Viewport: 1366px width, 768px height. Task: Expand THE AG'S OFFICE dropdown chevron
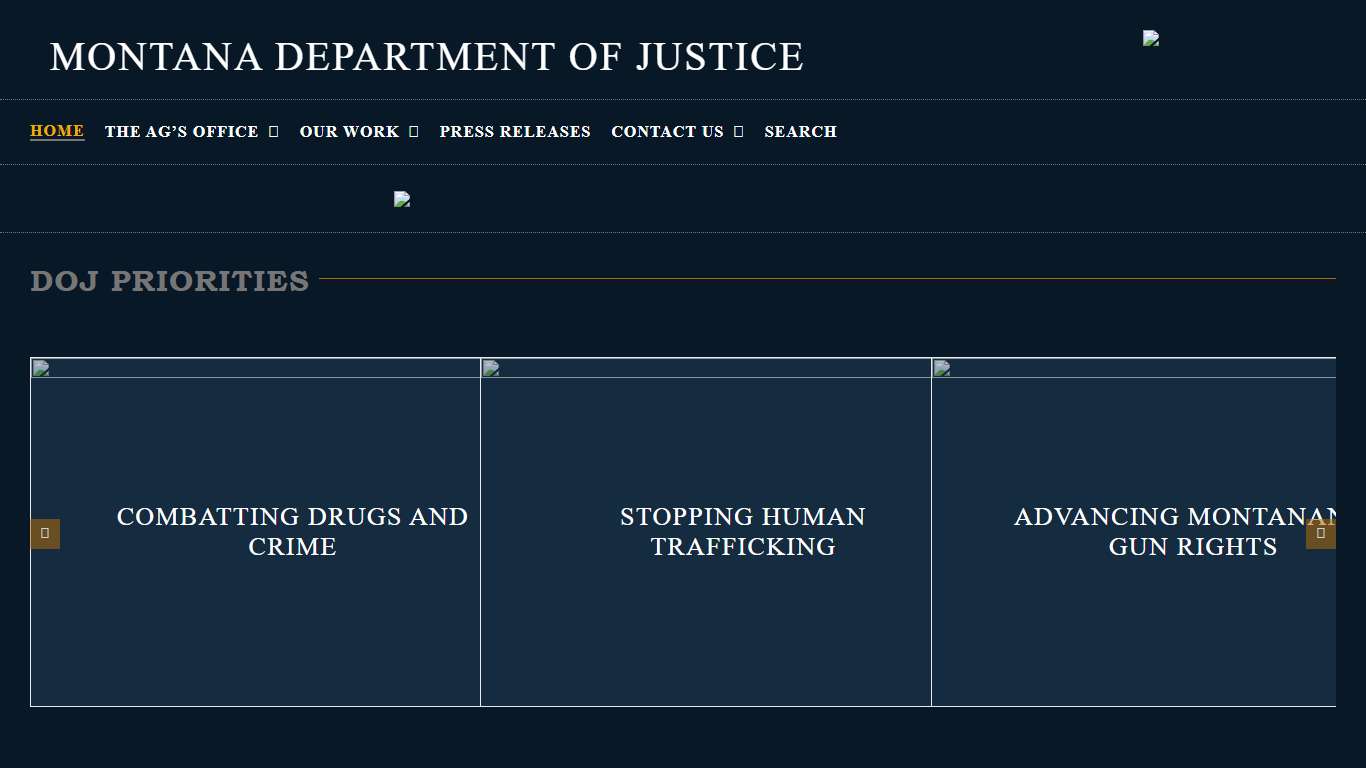(274, 131)
